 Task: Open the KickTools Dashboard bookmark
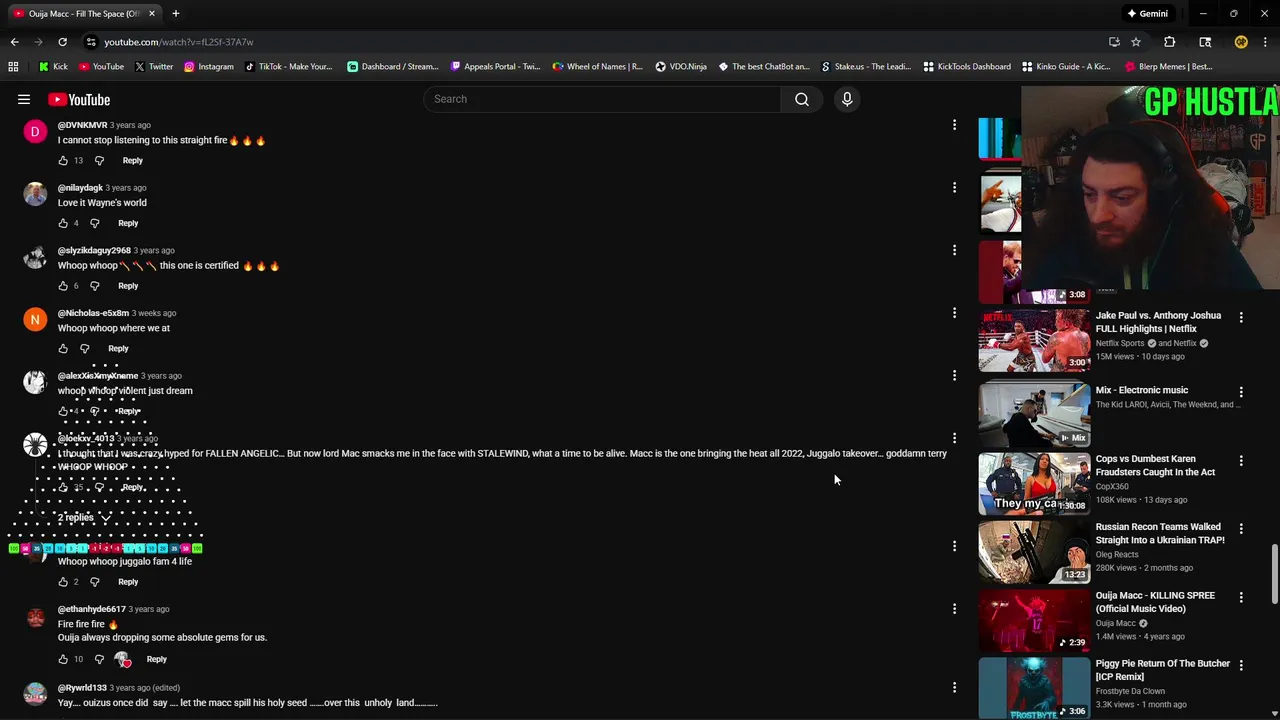pos(966,67)
